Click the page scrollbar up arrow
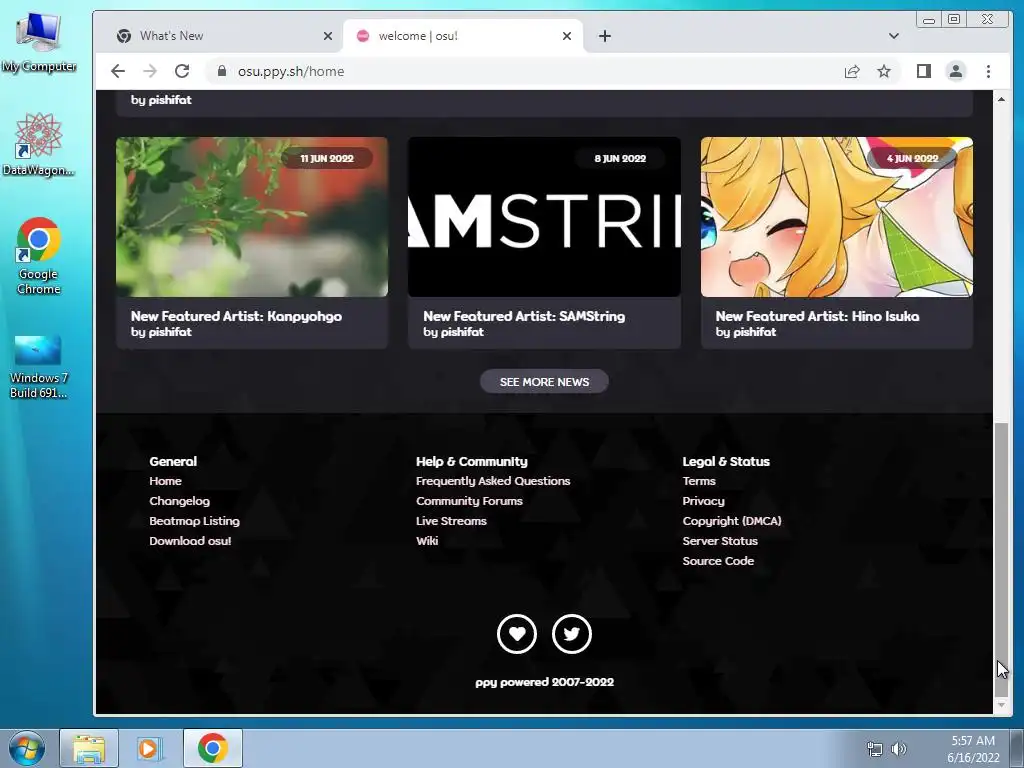This screenshot has width=1024, height=768. point(1001,99)
